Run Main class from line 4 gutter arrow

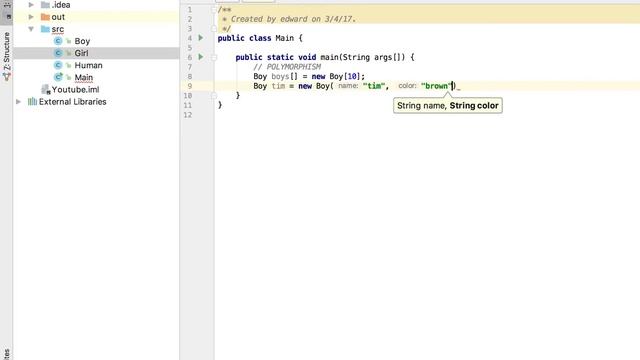click(200, 38)
